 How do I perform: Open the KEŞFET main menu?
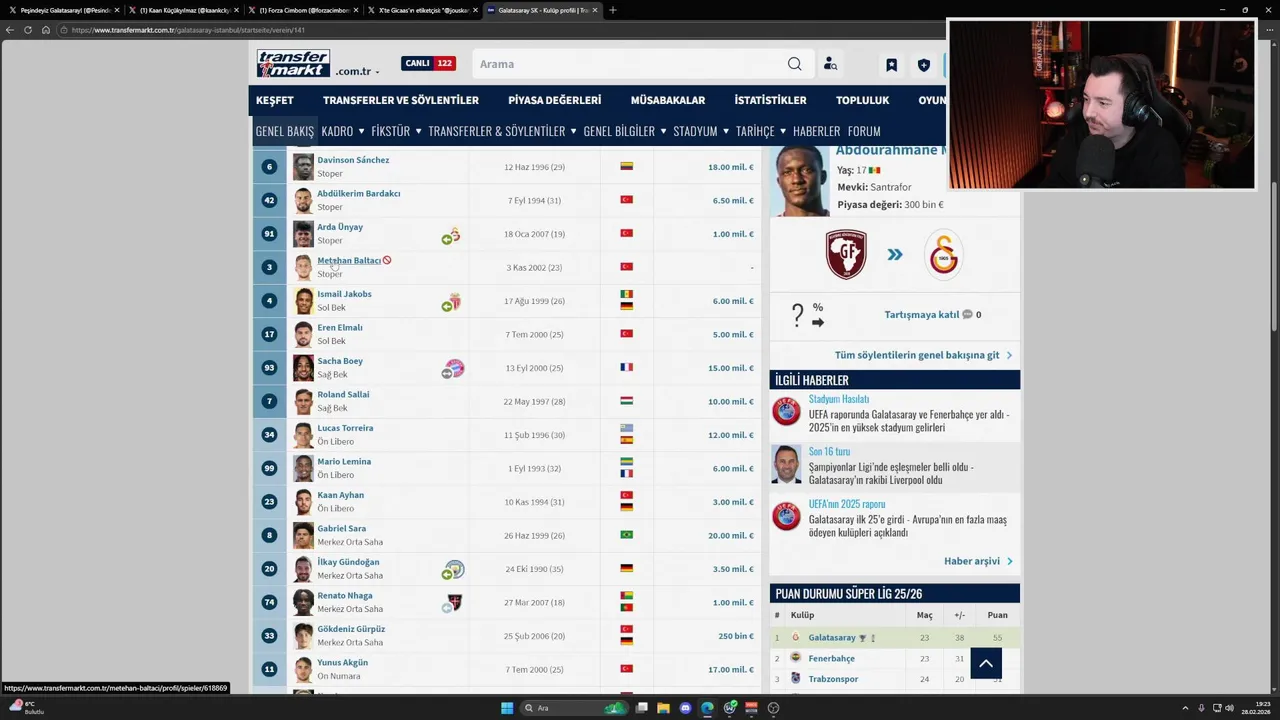click(275, 100)
